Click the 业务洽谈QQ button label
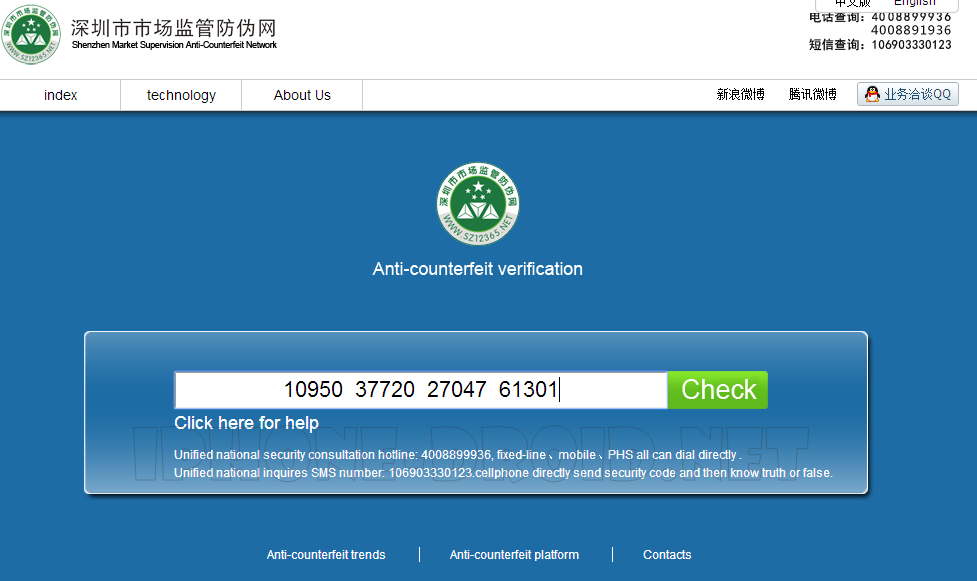 [917, 94]
